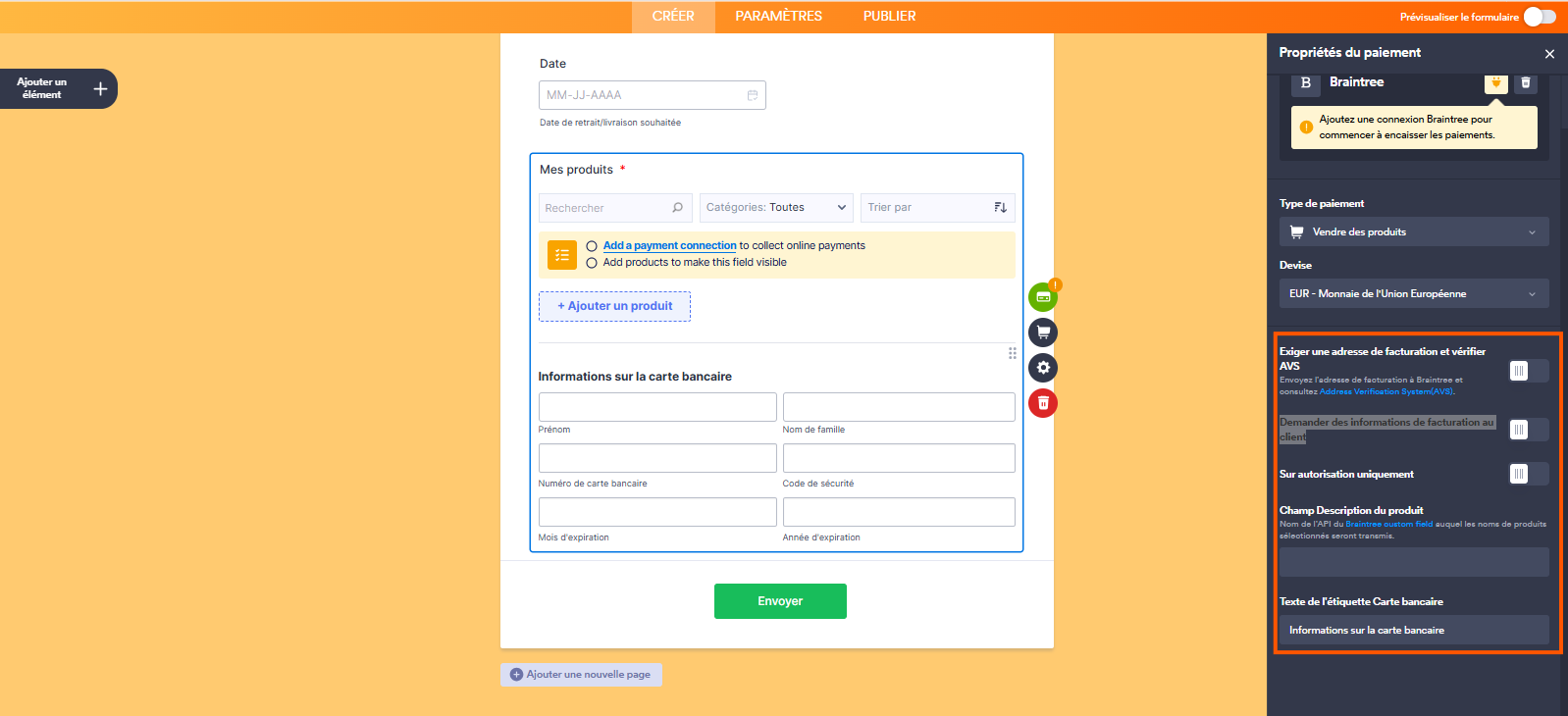Open the Catégories filter dropdown
The width and height of the screenshot is (1568, 716).
[x=775, y=208]
